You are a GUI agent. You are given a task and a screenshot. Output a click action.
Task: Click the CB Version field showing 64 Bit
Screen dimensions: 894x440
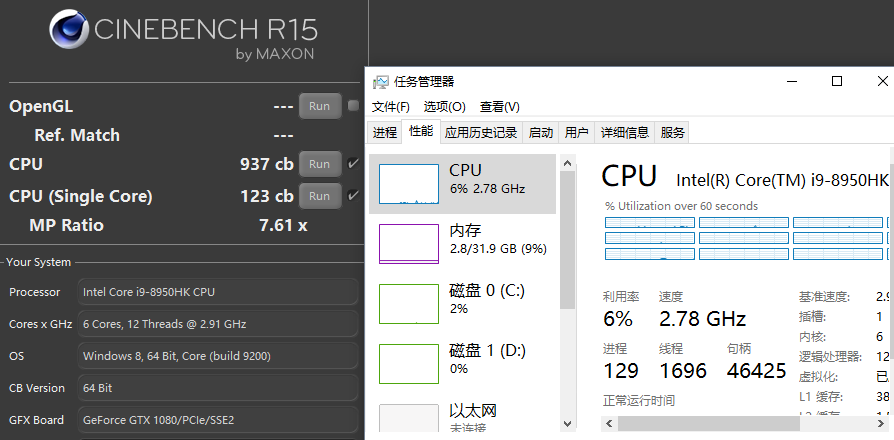tap(217, 388)
